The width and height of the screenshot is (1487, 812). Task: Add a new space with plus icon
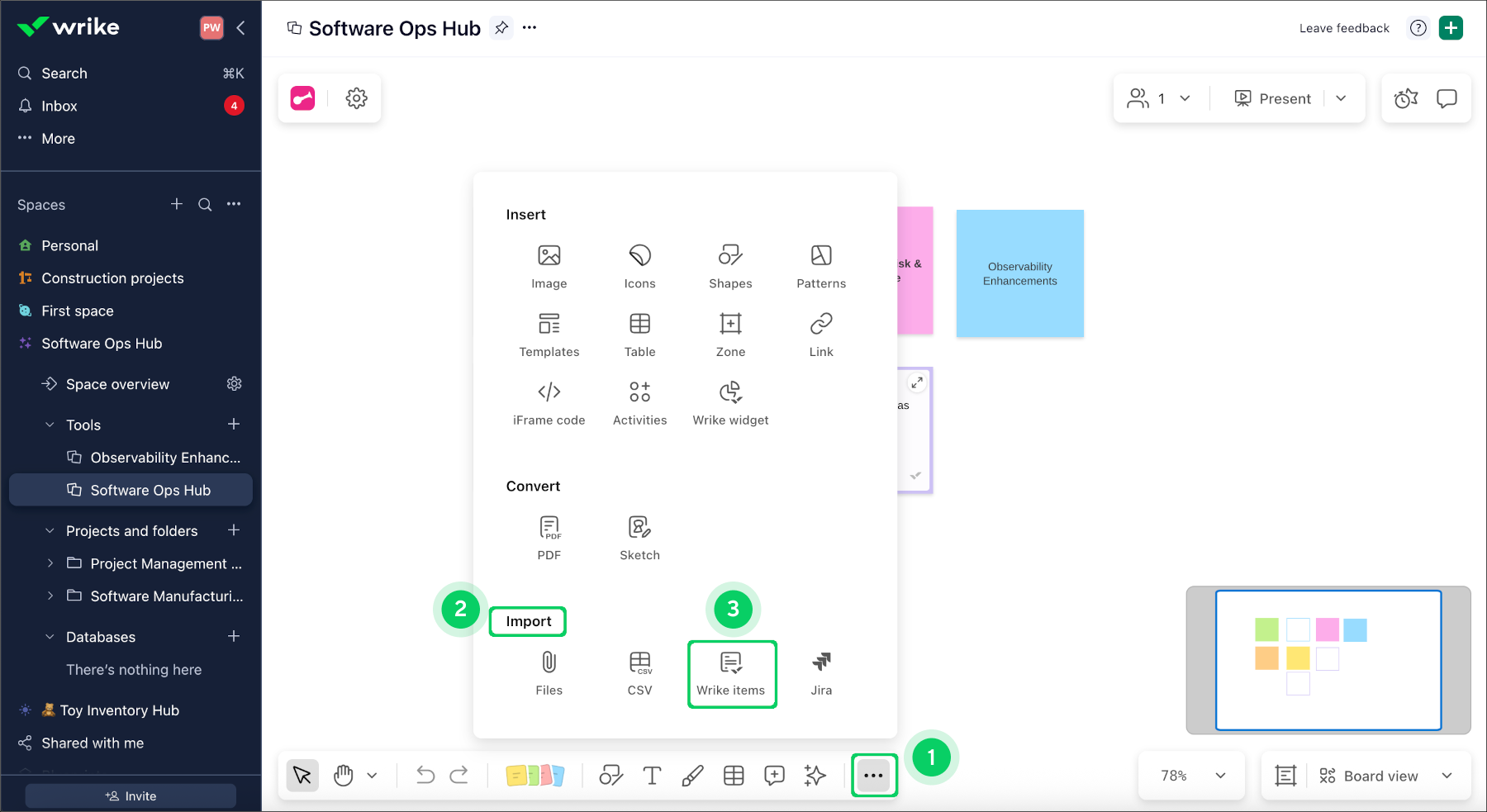177,204
